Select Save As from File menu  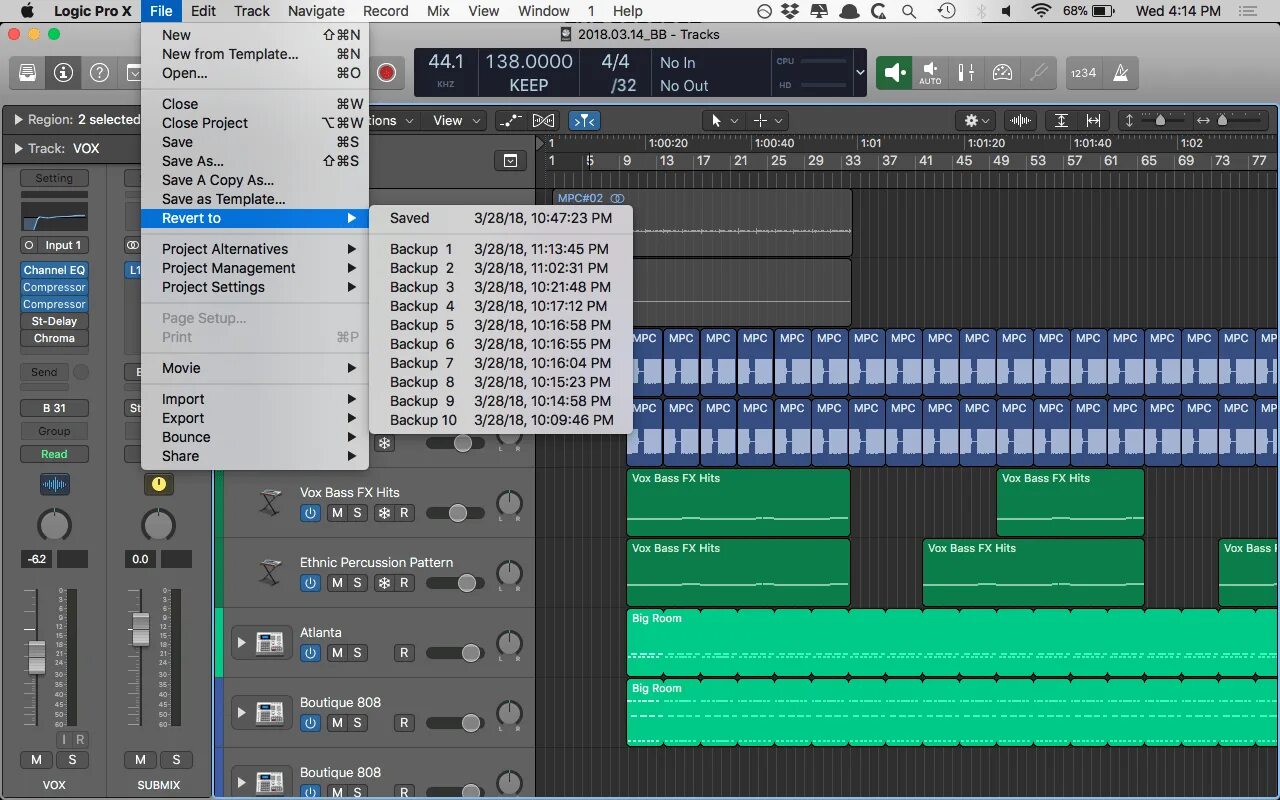193,161
